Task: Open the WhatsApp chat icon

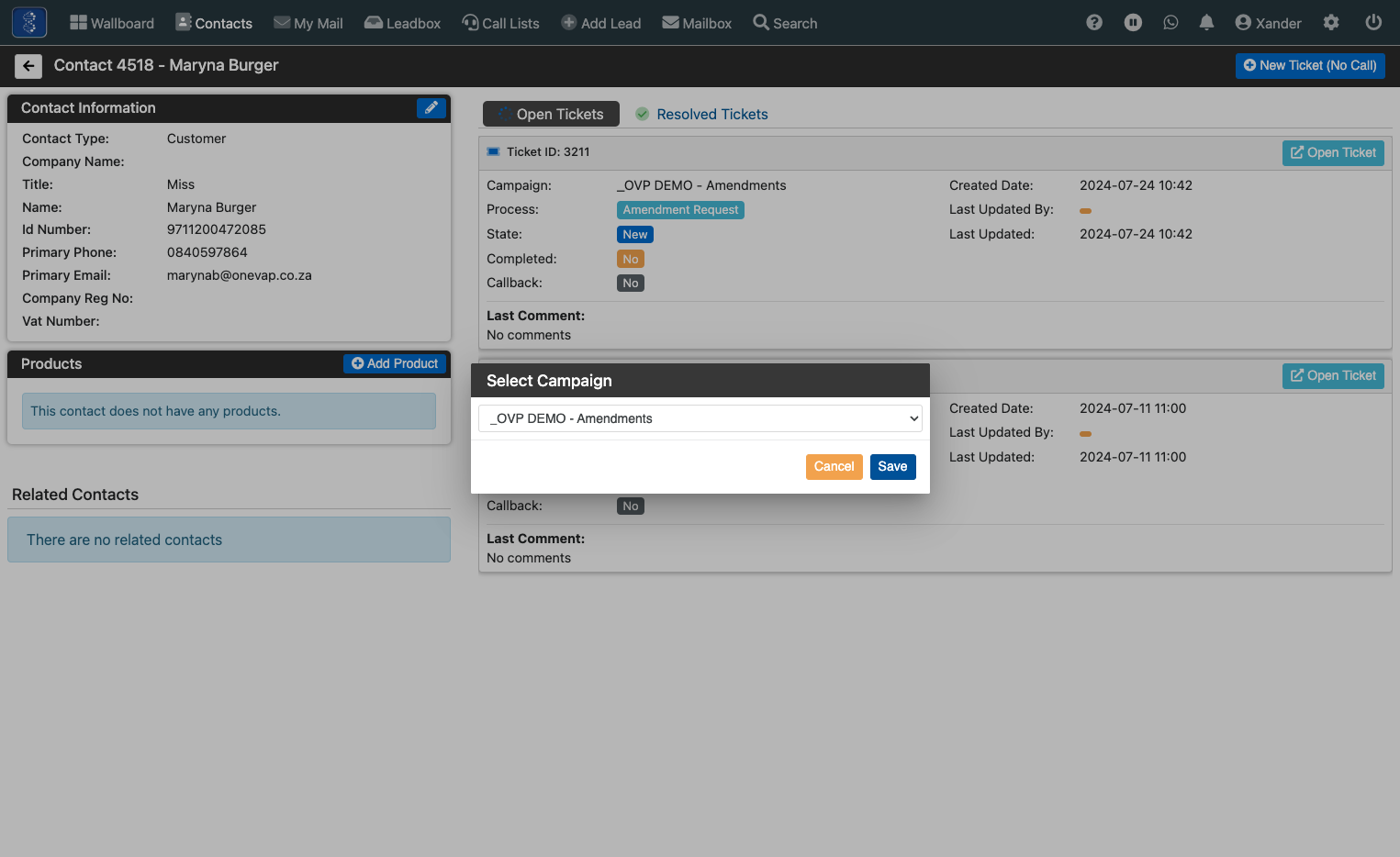Action: 1170,23
